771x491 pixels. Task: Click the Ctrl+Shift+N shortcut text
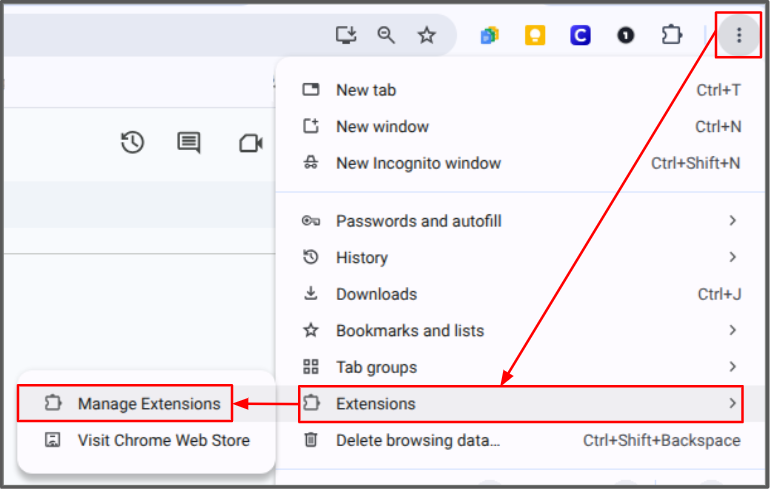(x=696, y=163)
